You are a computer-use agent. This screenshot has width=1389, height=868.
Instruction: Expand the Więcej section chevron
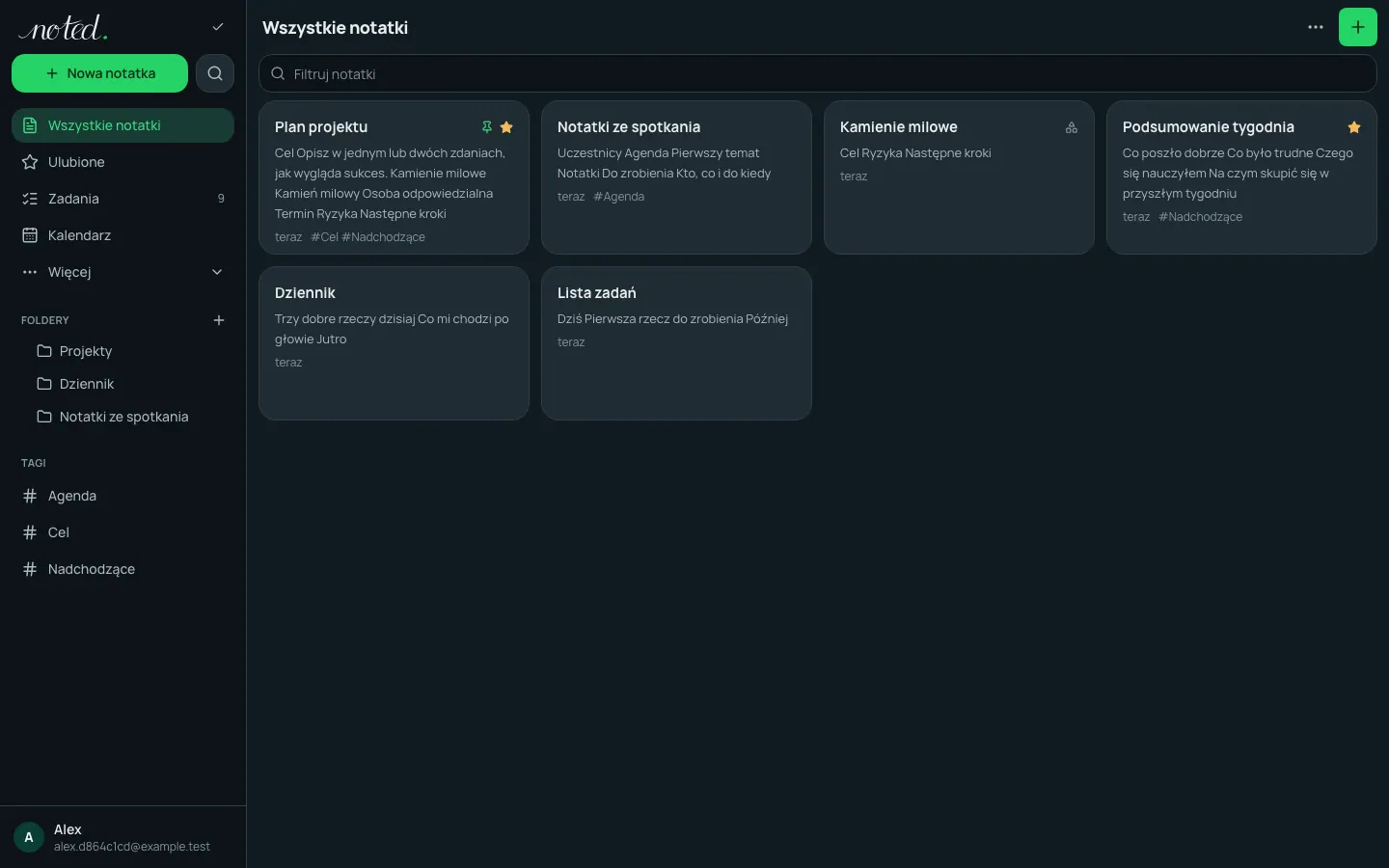click(x=217, y=272)
